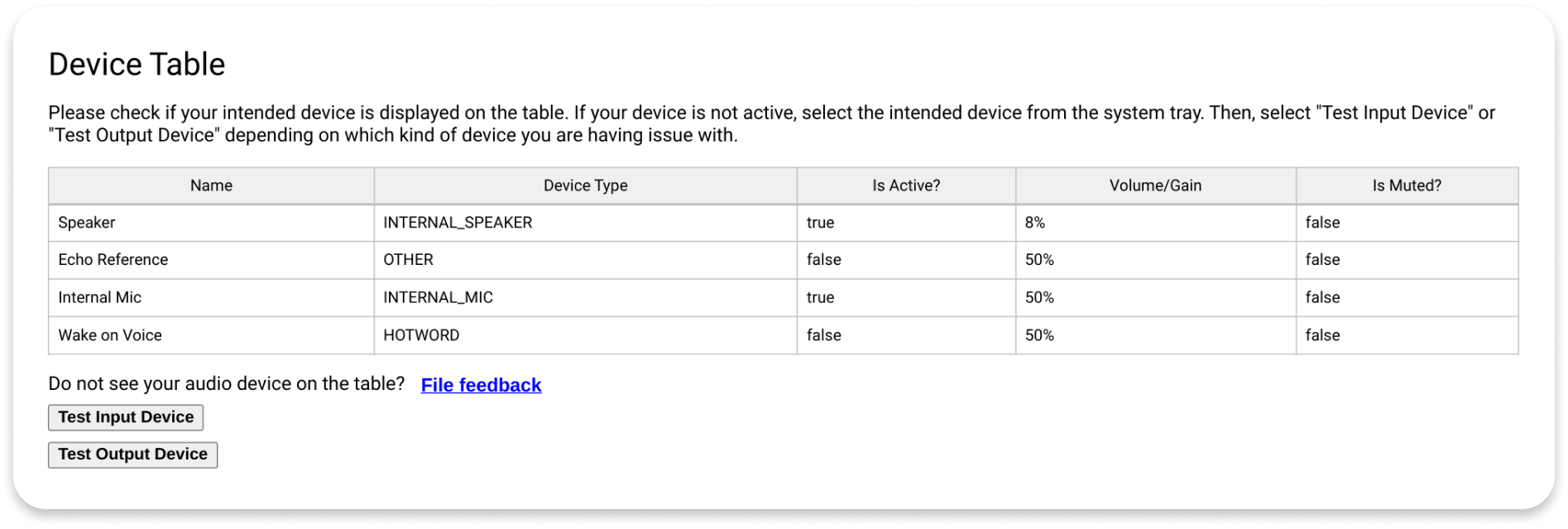Image resolution: width=1568 pixels, height=529 pixels.
Task: Click the Speaker name cell
Action: (x=87, y=223)
